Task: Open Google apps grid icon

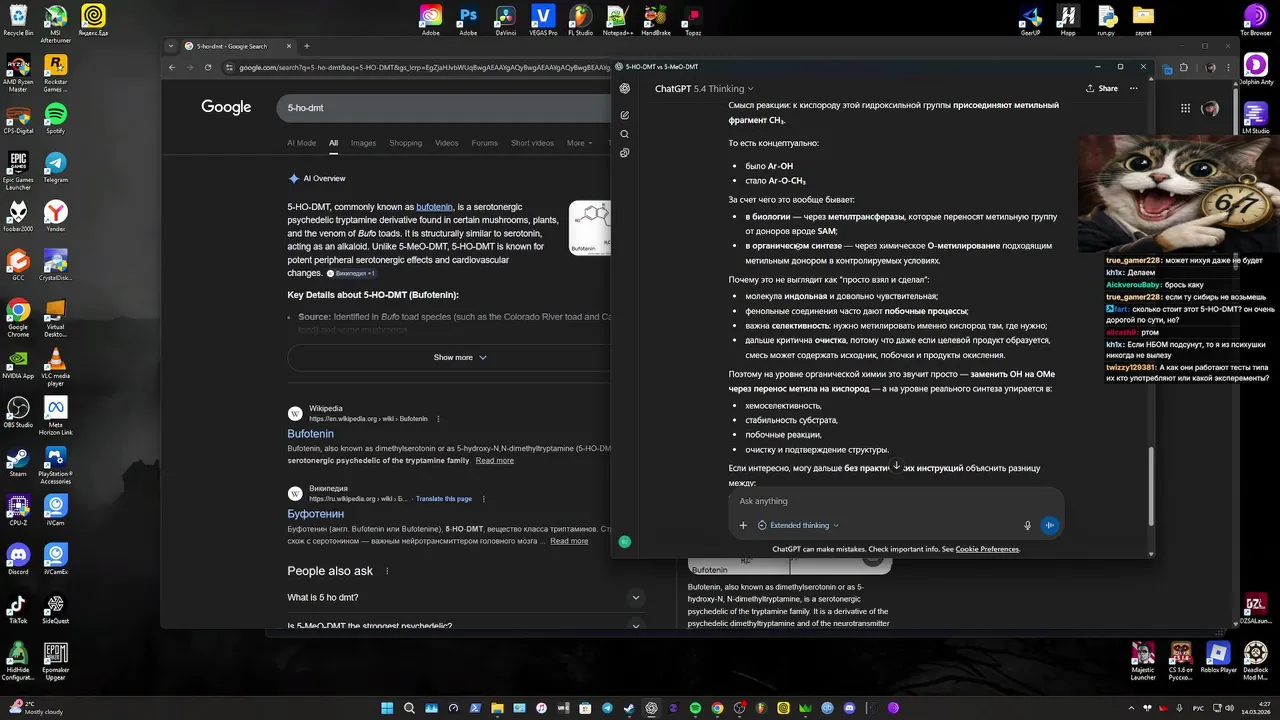Action: coord(1185,108)
